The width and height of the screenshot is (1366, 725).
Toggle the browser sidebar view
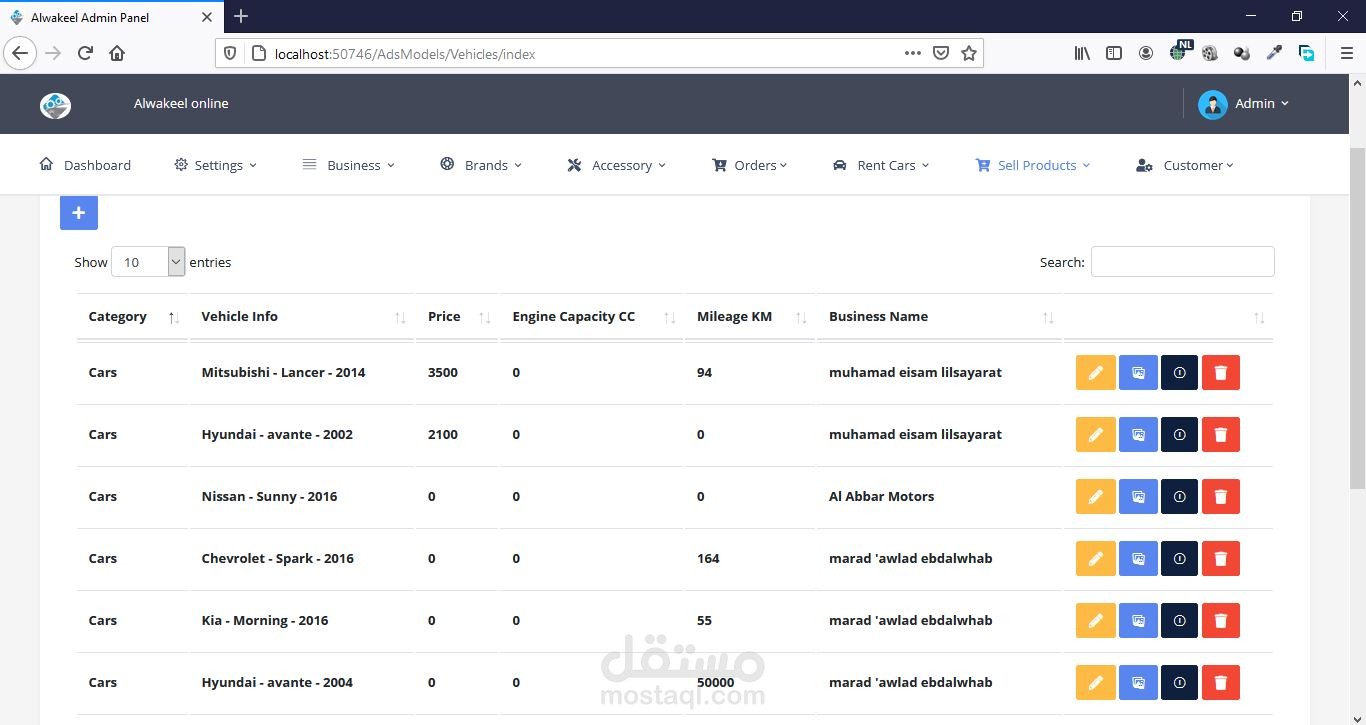[1114, 54]
